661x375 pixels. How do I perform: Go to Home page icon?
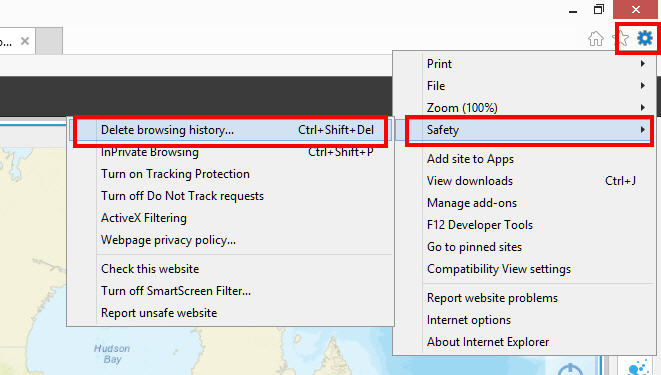pos(596,38)
